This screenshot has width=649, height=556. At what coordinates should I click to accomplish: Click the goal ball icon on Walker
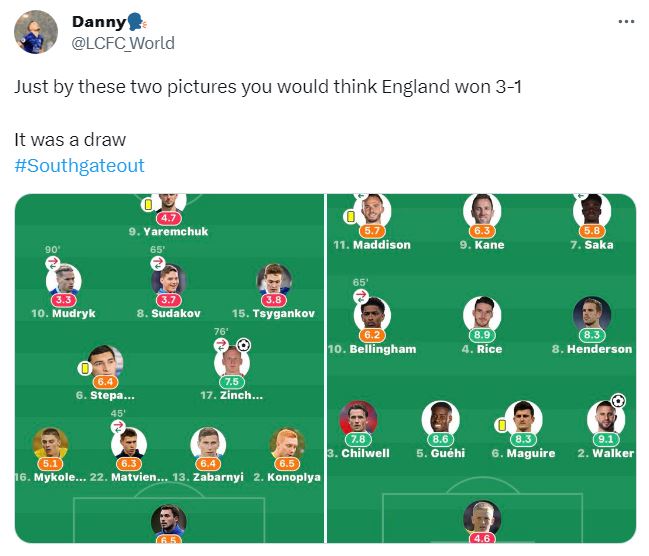click(618, 400)
